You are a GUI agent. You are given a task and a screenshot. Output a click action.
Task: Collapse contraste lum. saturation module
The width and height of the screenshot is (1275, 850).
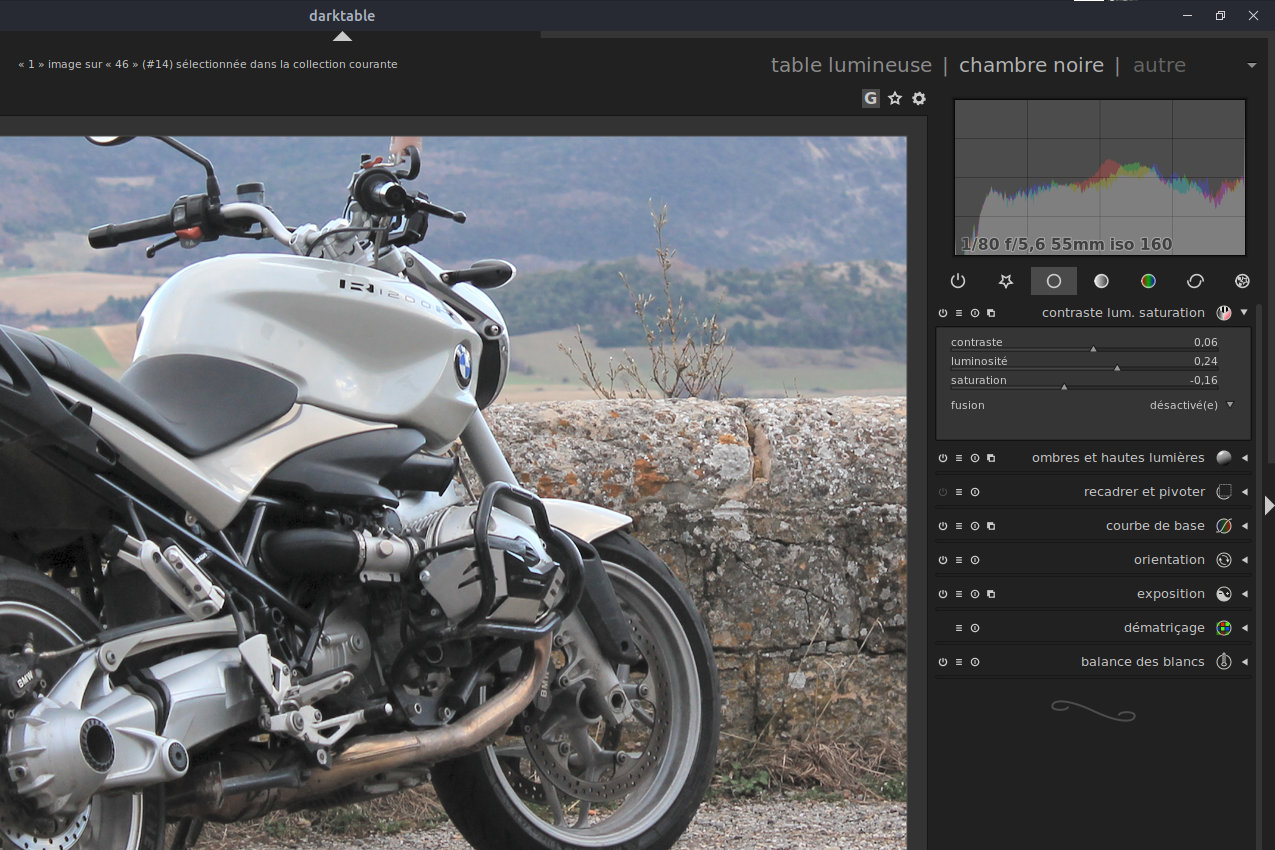[1244, 313]
